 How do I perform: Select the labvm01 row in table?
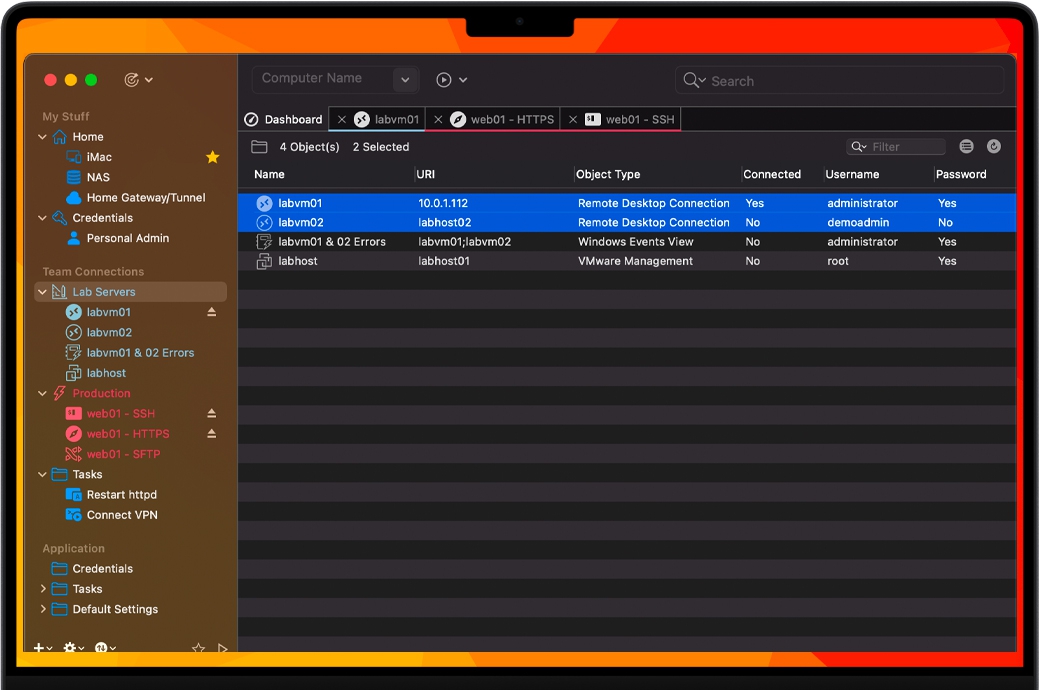point(627,203)
